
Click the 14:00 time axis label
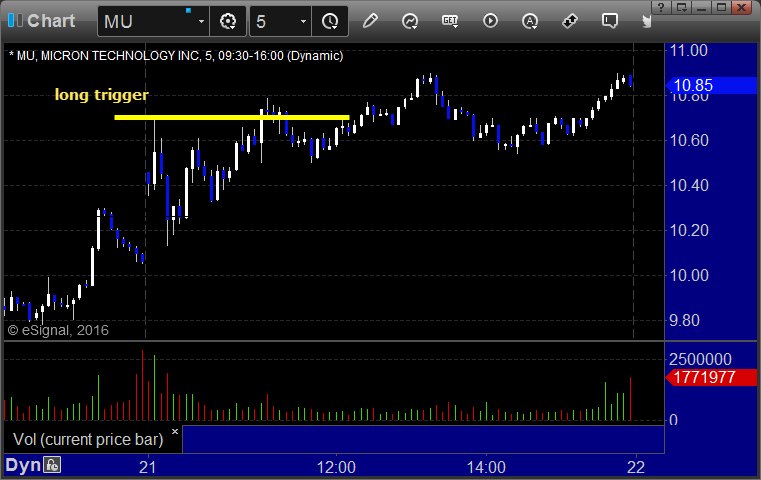[x=486, y=467]
